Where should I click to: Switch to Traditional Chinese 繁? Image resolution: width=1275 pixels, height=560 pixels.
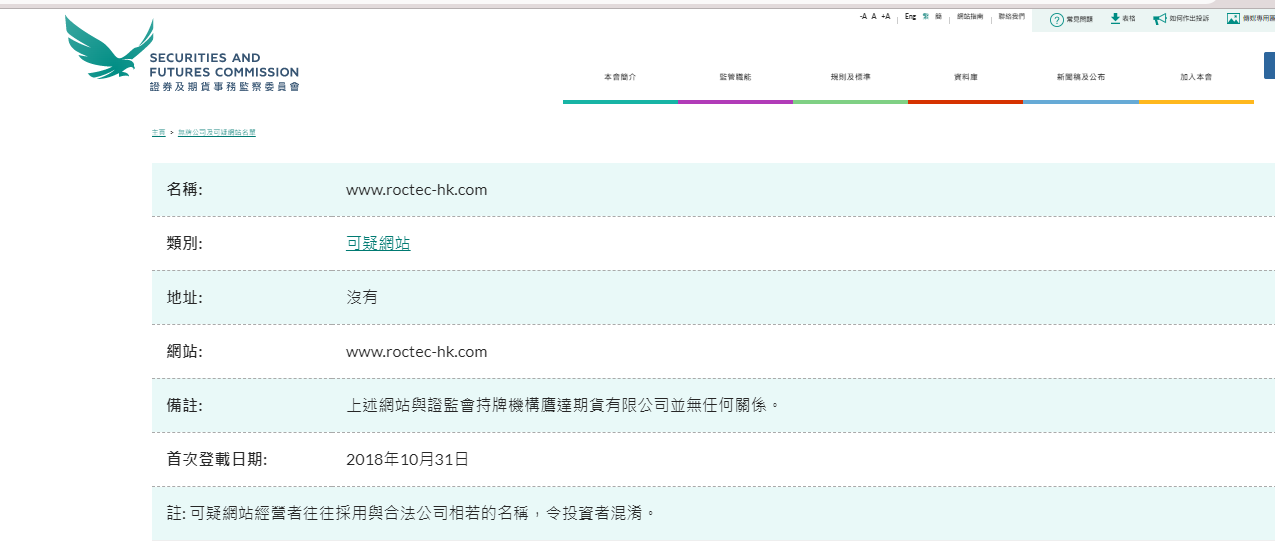coord(926,17)
